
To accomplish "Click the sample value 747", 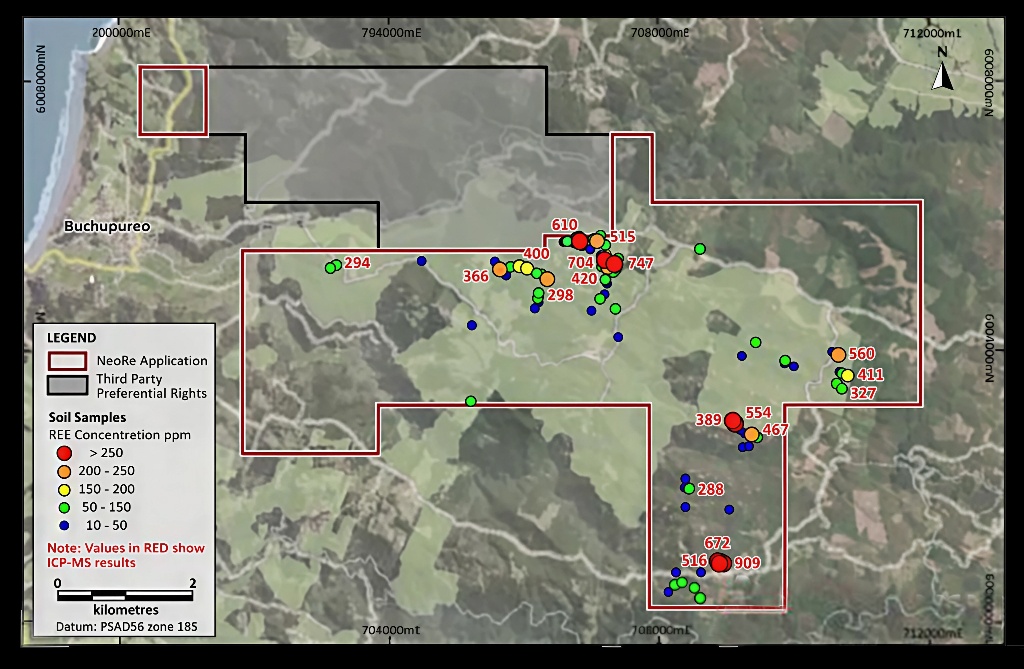I will pos(641,263).
